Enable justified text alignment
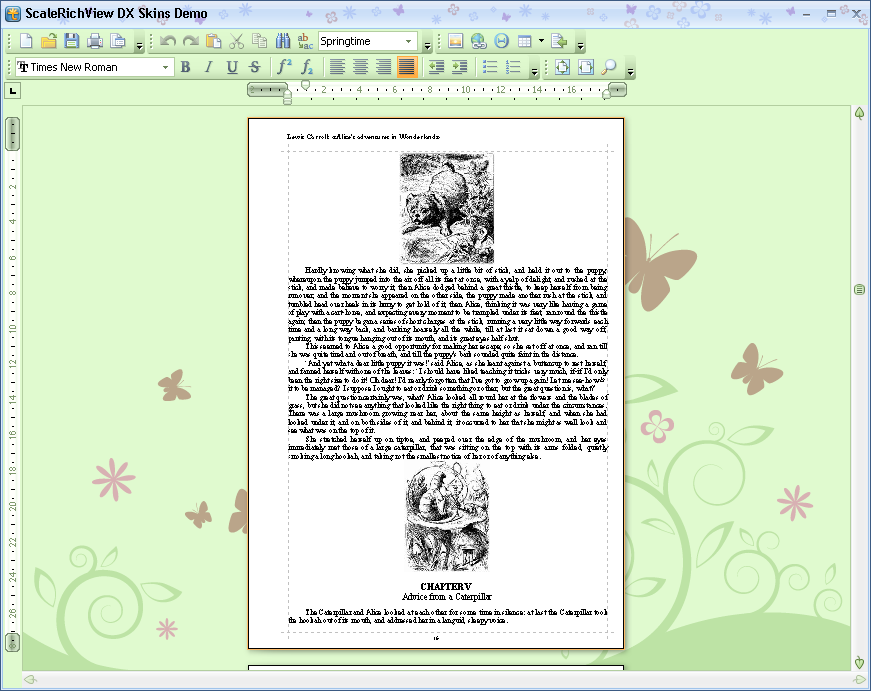The height and width of the screenshot is (691, 871). pyautogui.click(x=406, y=67)
